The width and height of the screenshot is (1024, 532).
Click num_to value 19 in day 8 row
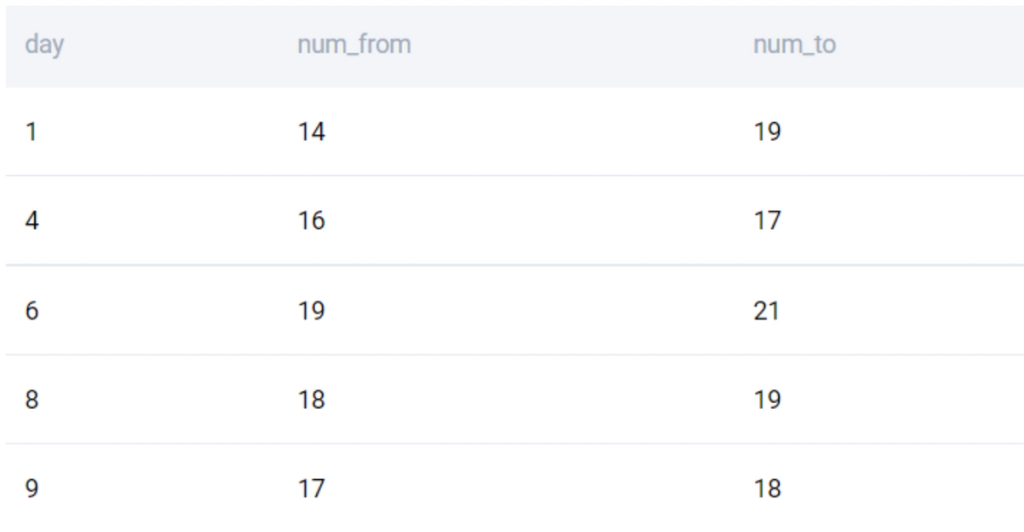pos(767,399)
